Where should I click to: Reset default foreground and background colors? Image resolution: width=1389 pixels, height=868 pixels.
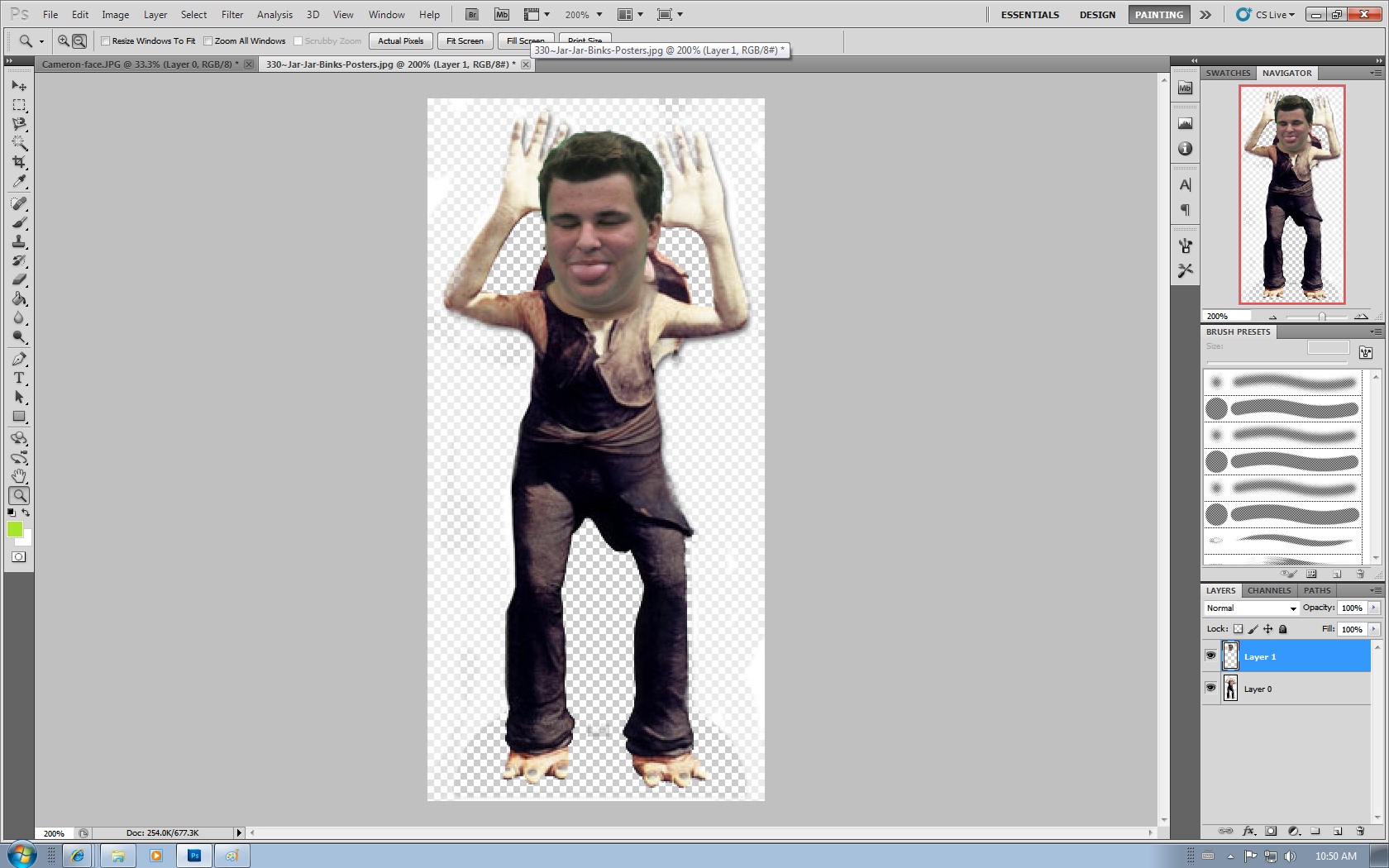tap(12, 513)
